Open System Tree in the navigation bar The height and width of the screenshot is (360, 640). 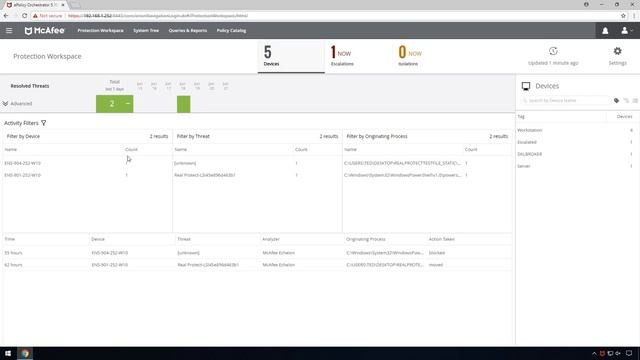pyautogui.click(x=146, y=31)
